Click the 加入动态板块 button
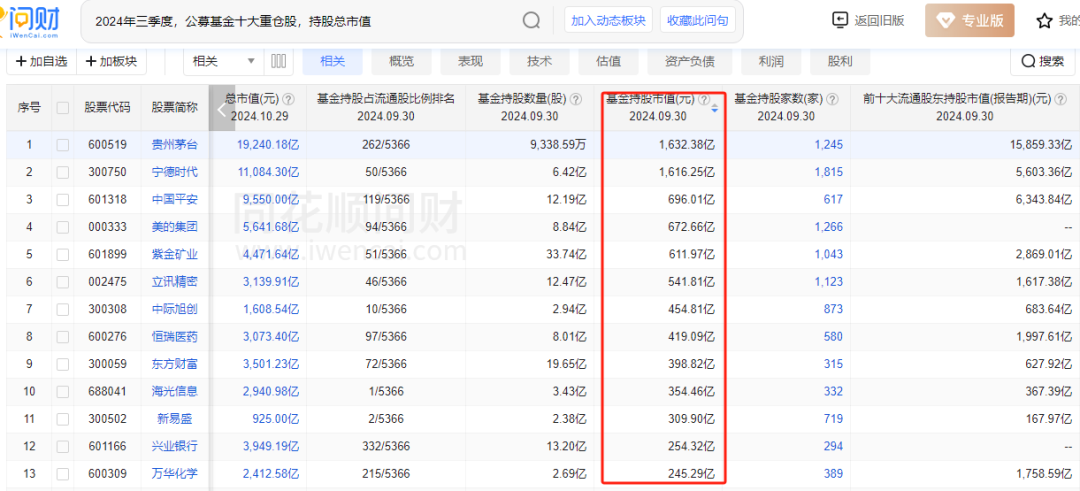Viewport: 1080px width, 491px height. click(x=608, y=20)
